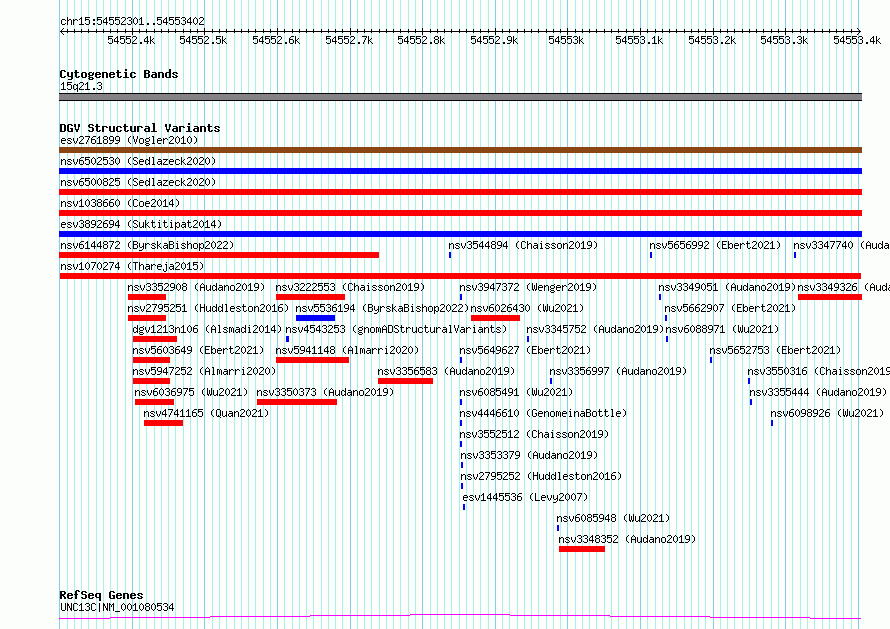Select nsv5656992 (Ebert2021) label
Image resolution: width=890 pixels, height=629 pixels.
tap(715, 245)
